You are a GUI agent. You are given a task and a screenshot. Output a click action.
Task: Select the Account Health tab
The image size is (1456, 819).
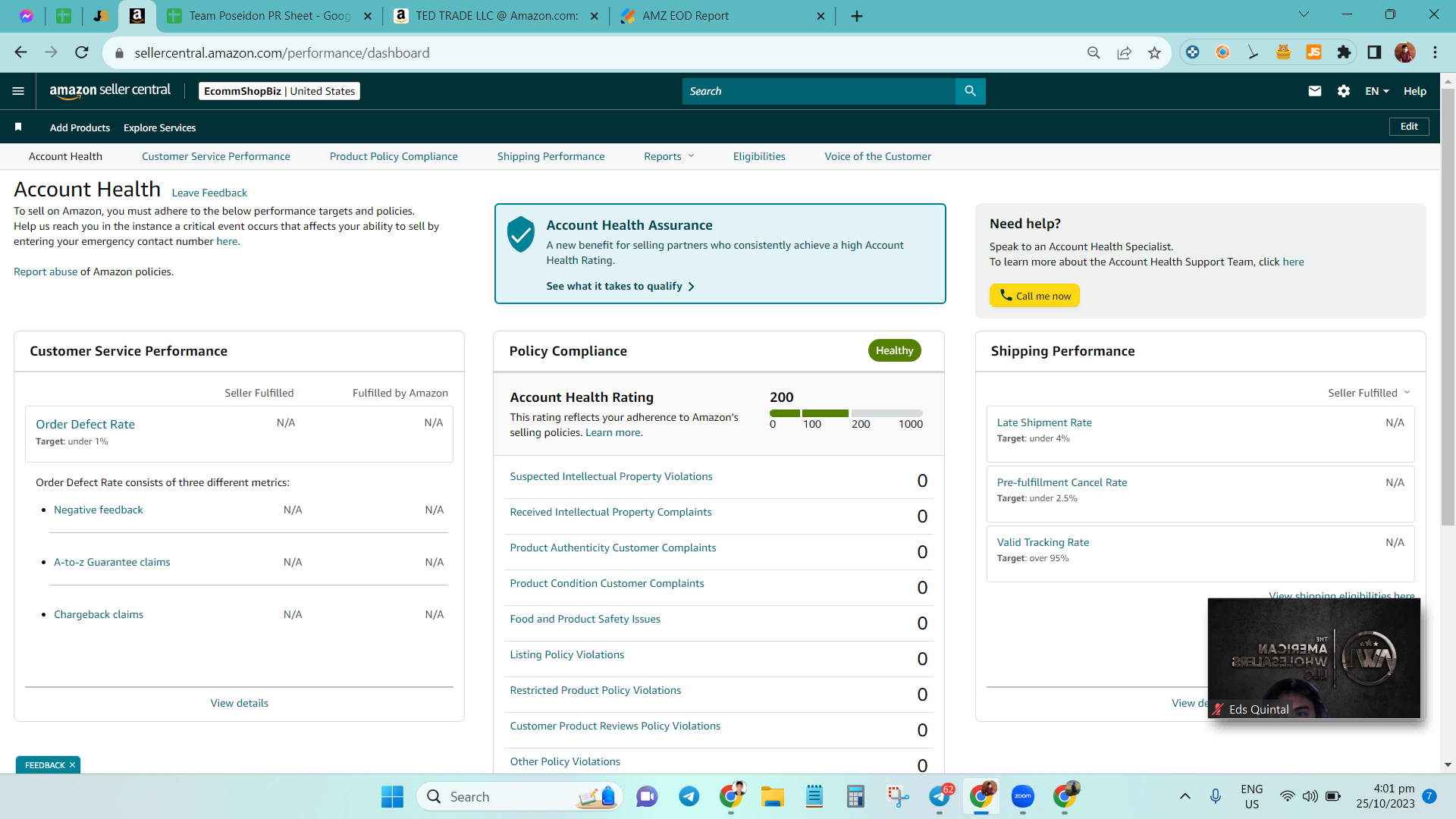(65, 156)
